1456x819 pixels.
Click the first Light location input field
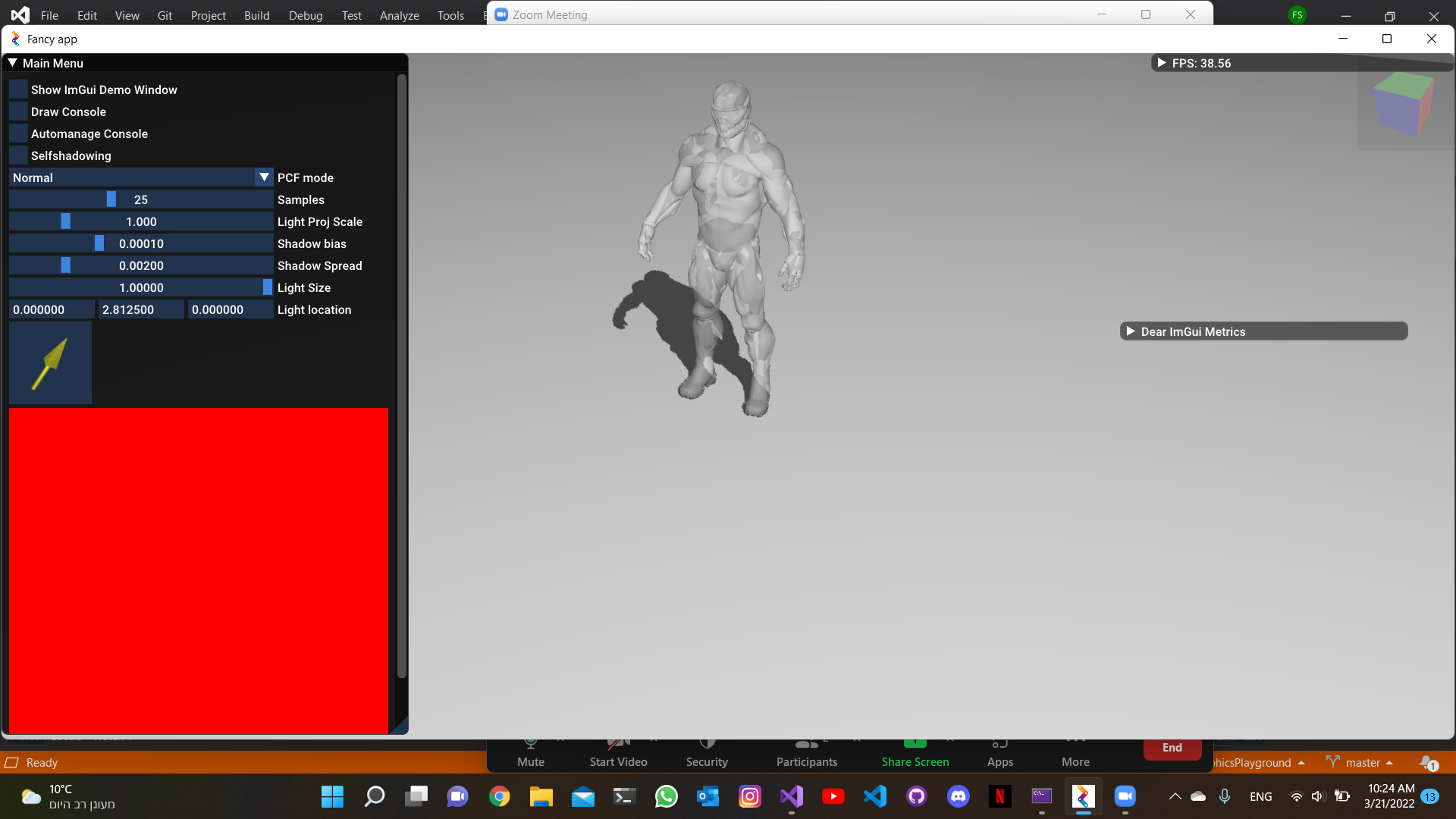(x=51, y=309)
